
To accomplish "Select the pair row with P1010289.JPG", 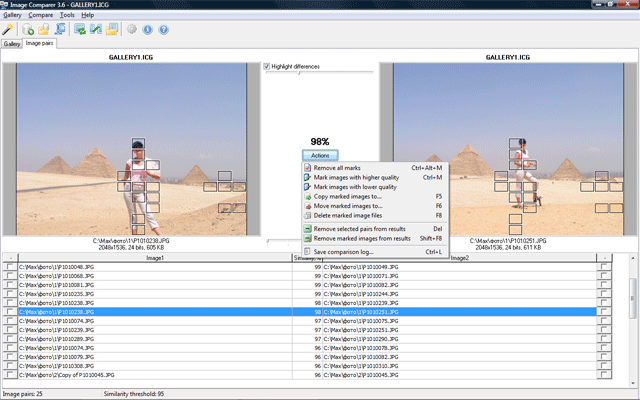I will 307,339.
